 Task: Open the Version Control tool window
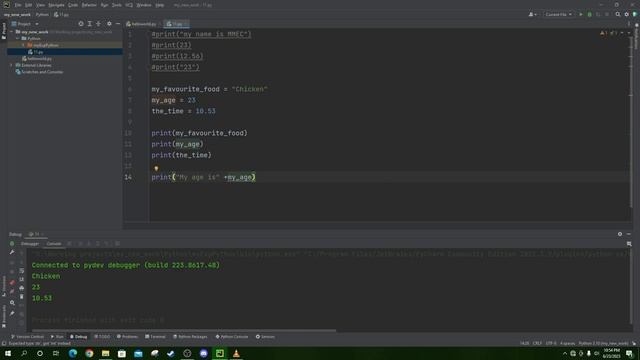click(x=27, y=337)
